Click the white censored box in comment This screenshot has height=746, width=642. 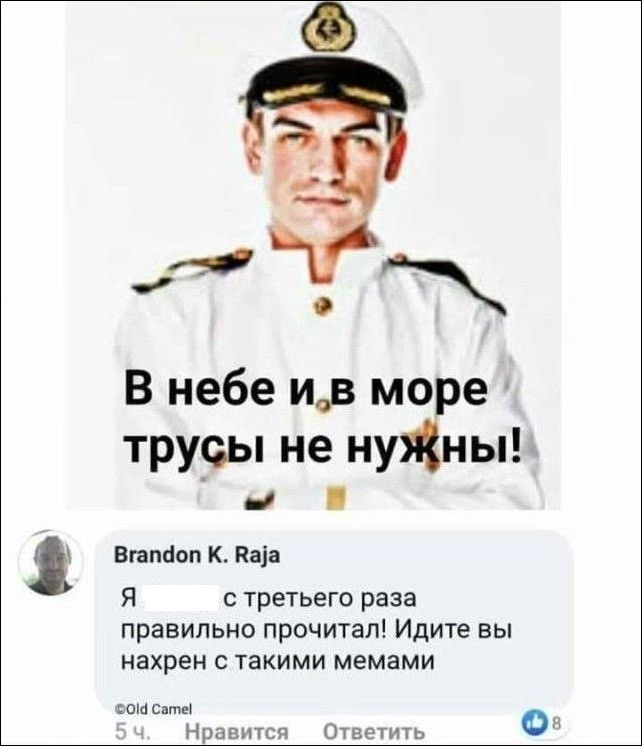pyautogui.click(x=180, y=598)
